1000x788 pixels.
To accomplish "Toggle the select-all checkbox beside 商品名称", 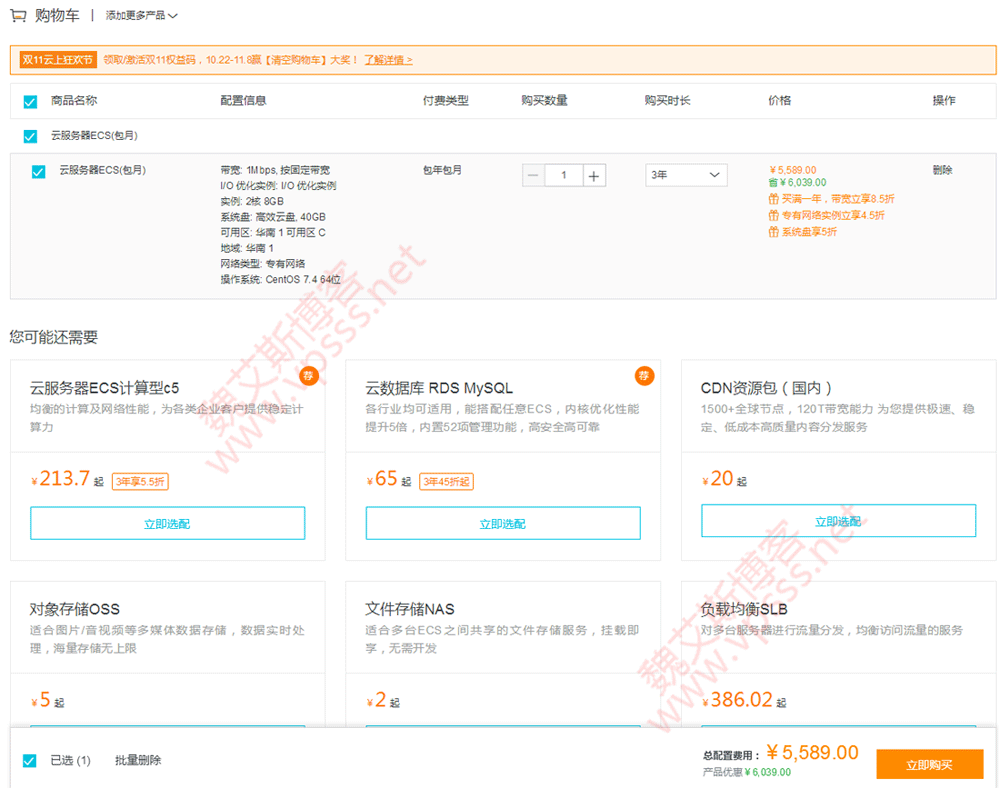I will tap(30, 101).
